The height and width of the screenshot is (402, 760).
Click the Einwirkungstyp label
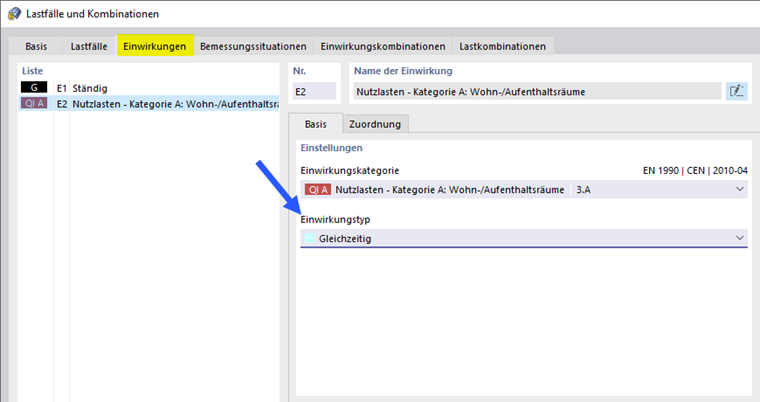[x=335, y=219]
